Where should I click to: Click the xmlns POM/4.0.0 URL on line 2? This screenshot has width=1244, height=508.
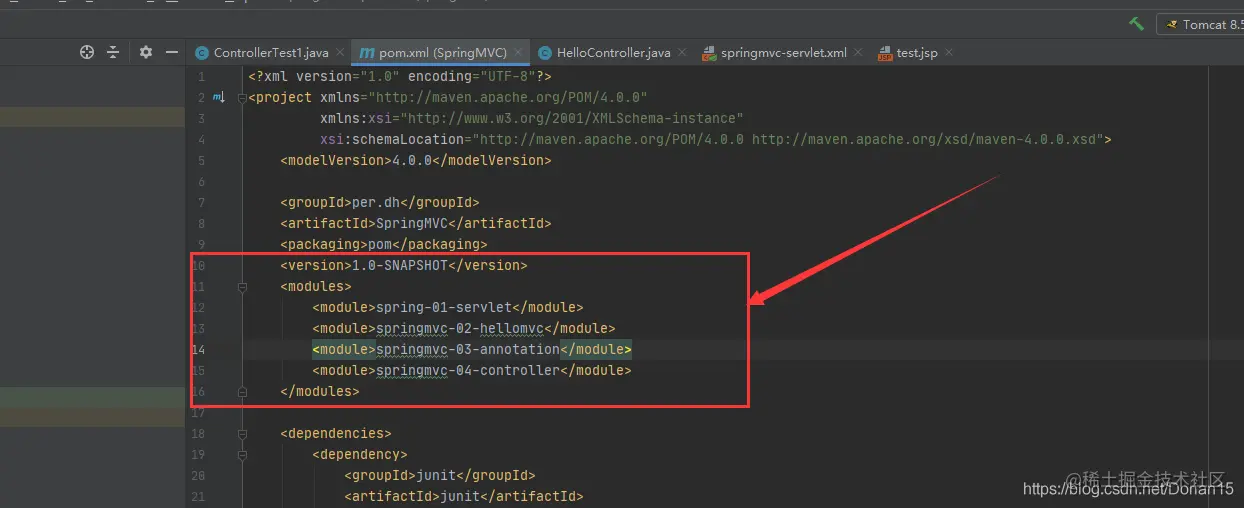pyautogui.click(x=508, y=98)
